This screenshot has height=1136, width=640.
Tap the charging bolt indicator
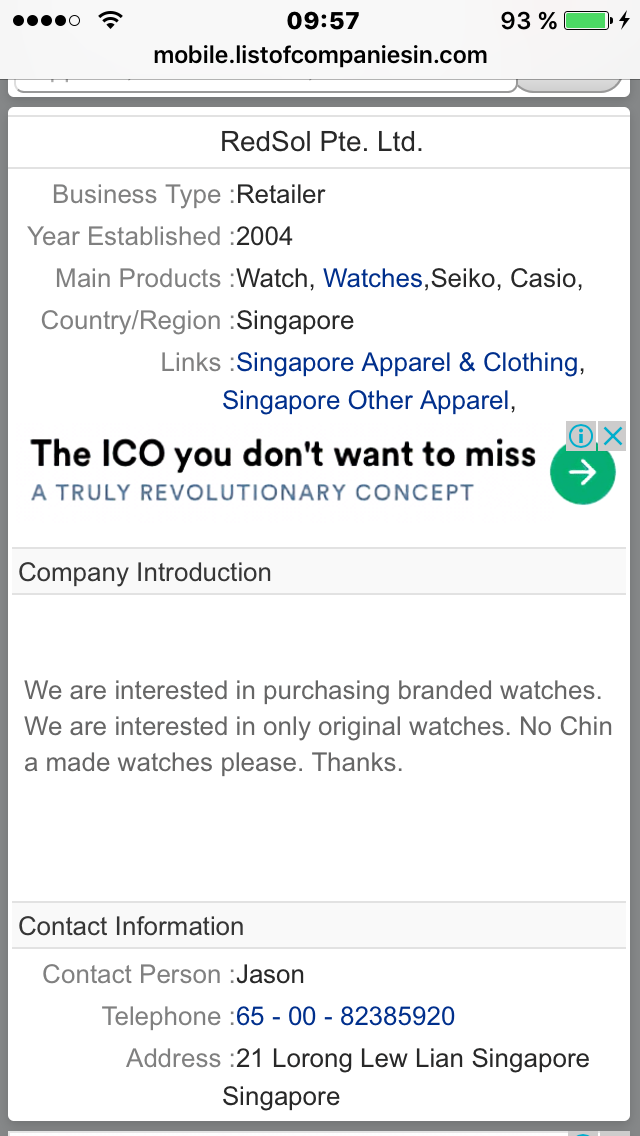click(625, 20)
